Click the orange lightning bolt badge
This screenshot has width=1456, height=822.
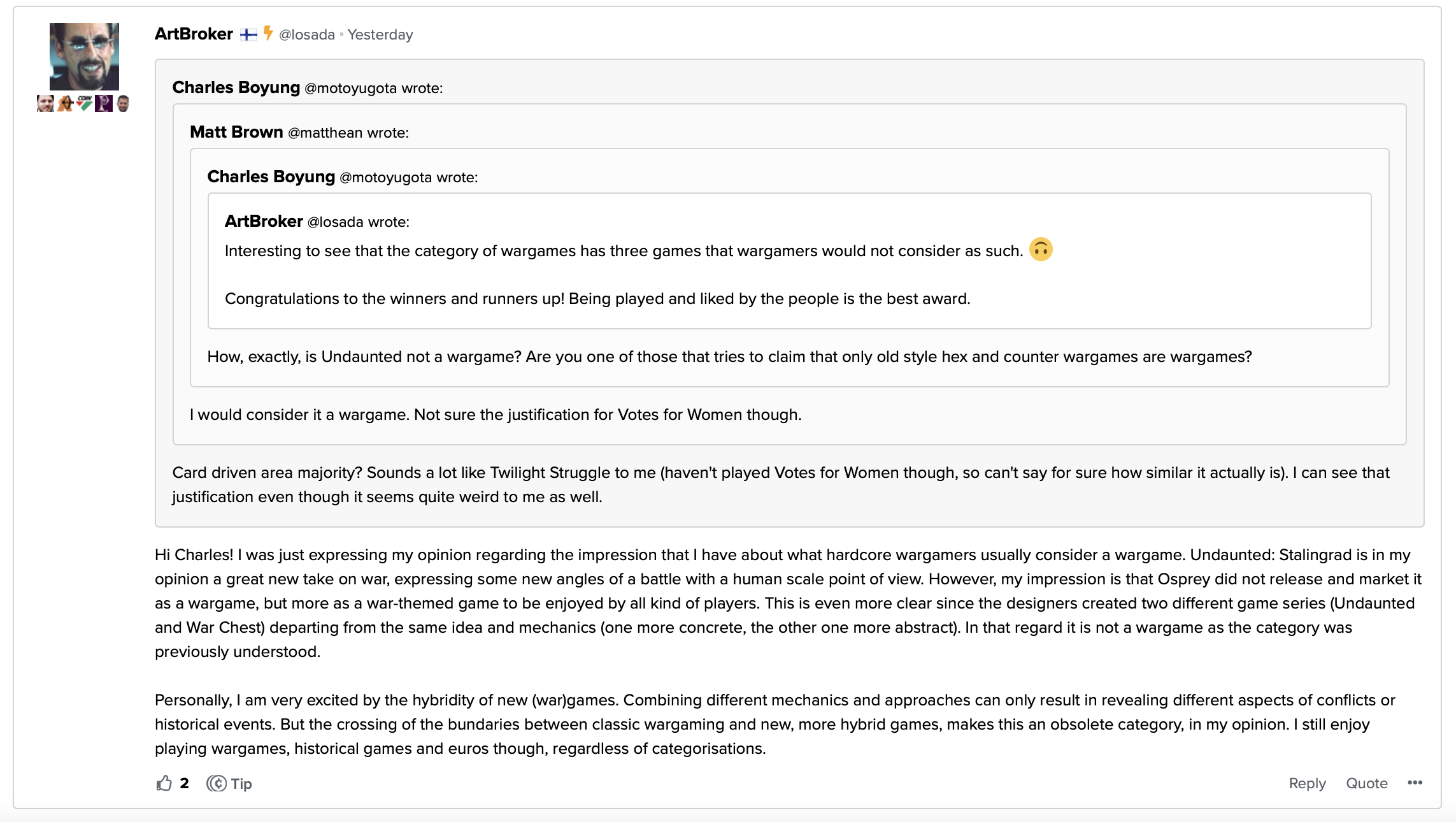(x=268, y=33)
